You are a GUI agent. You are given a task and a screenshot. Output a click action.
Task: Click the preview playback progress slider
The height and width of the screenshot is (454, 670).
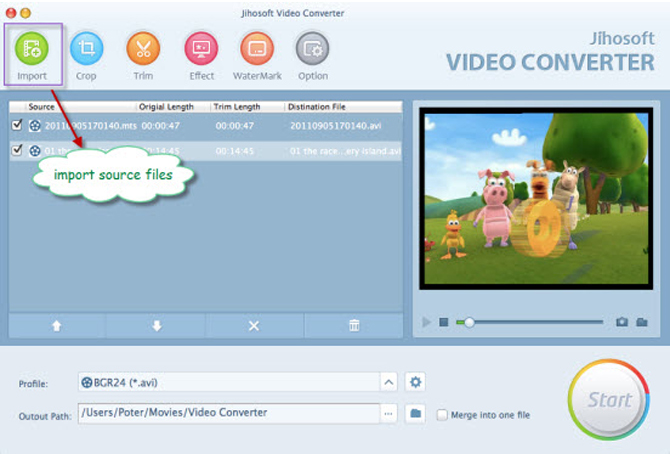tap(530, 322)
